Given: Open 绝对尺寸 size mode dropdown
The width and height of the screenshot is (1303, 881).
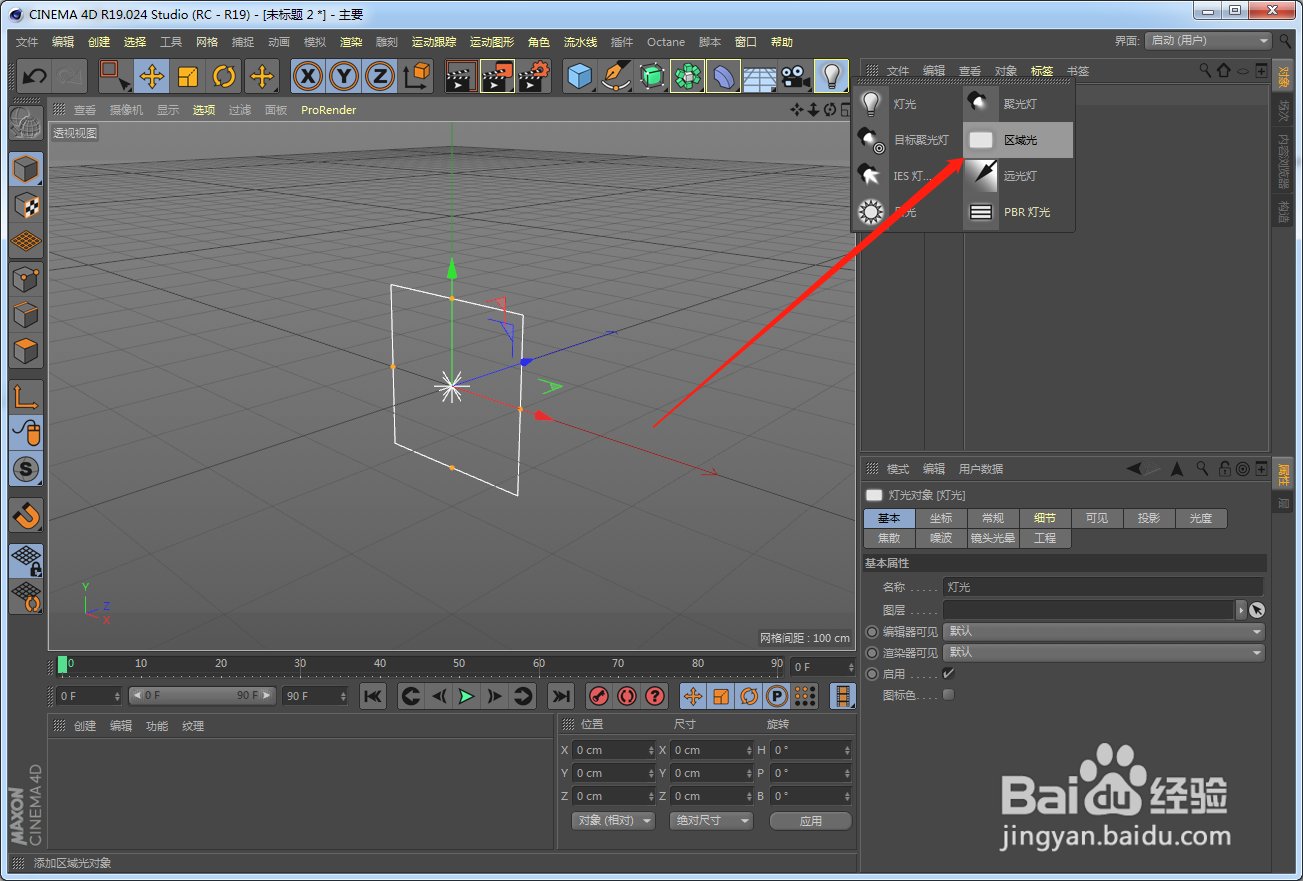Looking at the screenshot, I should coord(711,820).
